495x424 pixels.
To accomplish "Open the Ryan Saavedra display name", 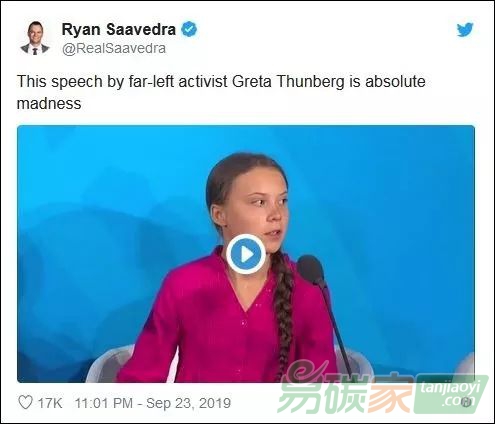I will point(119,29).
